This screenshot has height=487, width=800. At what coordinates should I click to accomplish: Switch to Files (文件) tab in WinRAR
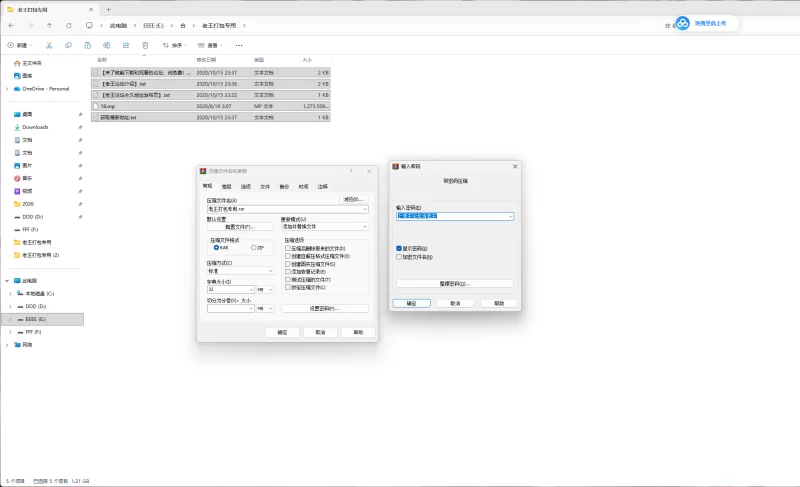tap(265, 187)
